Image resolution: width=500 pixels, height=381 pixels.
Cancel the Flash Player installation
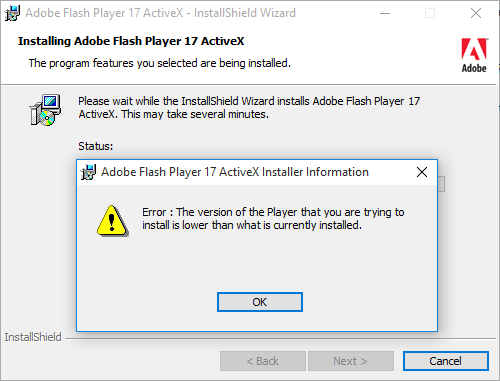tap(446, 361)
